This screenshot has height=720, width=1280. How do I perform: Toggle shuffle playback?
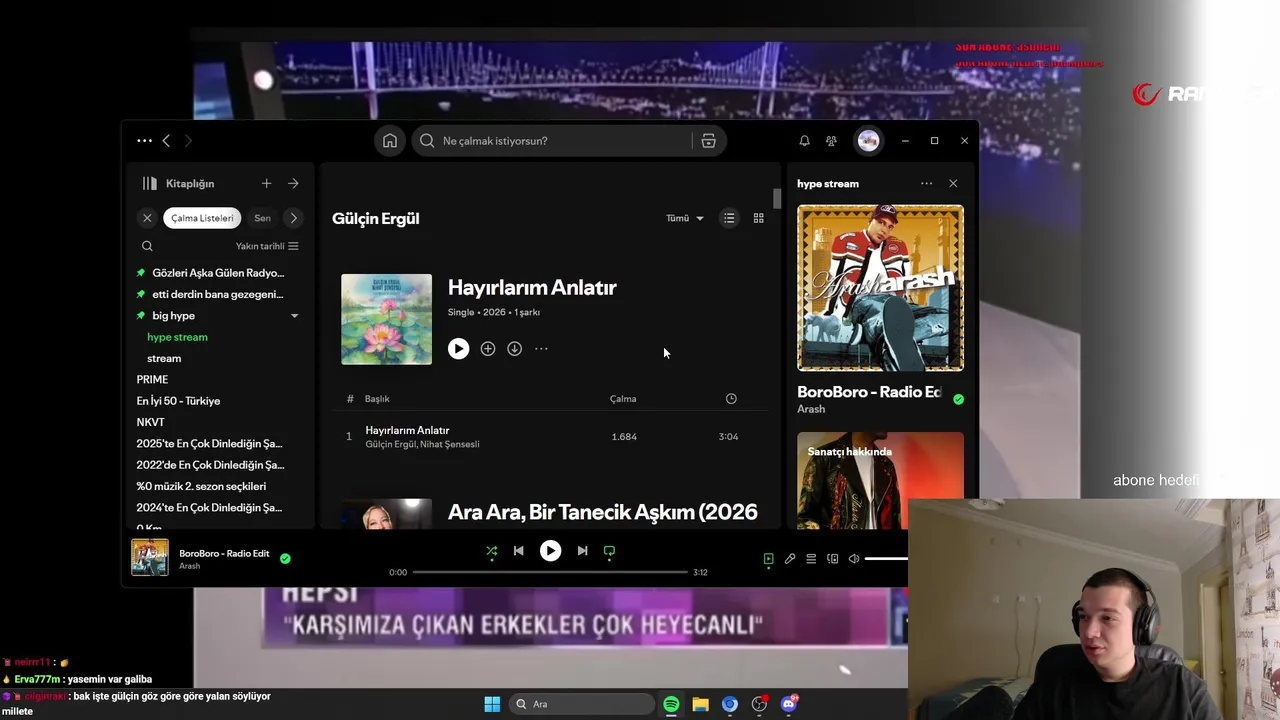coord(491,551)
